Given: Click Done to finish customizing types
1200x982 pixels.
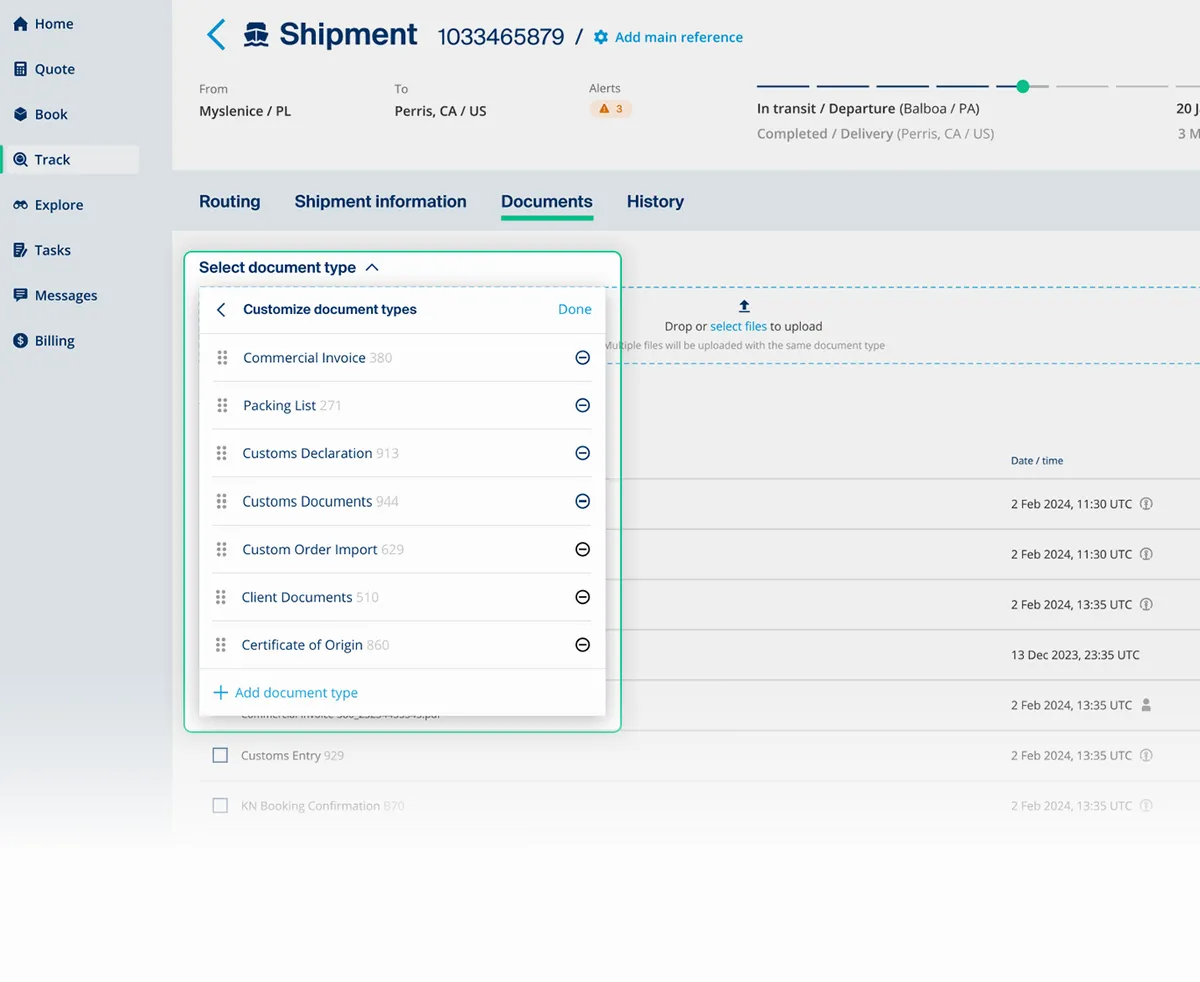Looking at the screenshot, I should point(574,309).
